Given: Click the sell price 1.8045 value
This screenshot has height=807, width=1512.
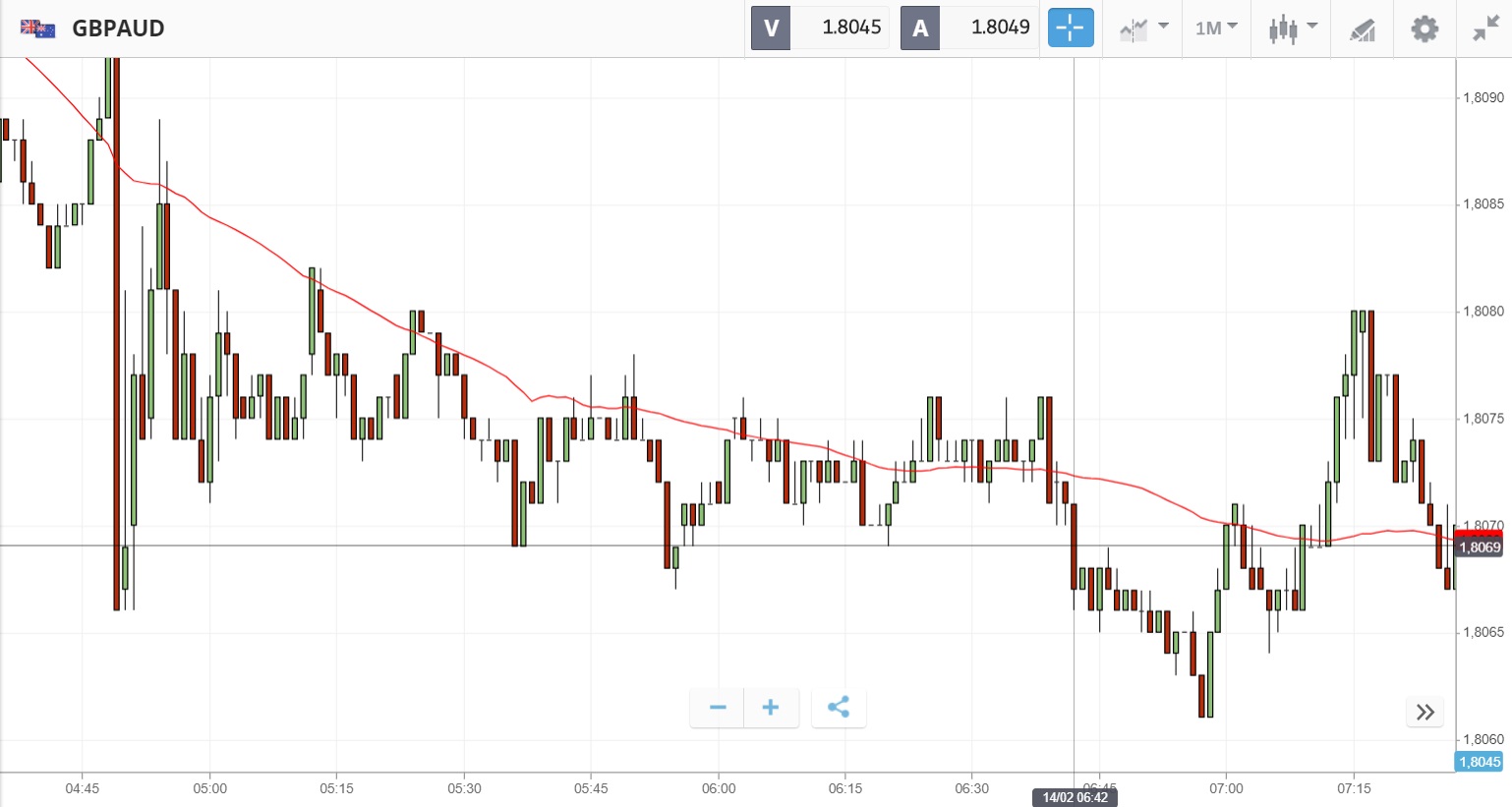Looking at the screenshot, I should click(x=851, y=28).
